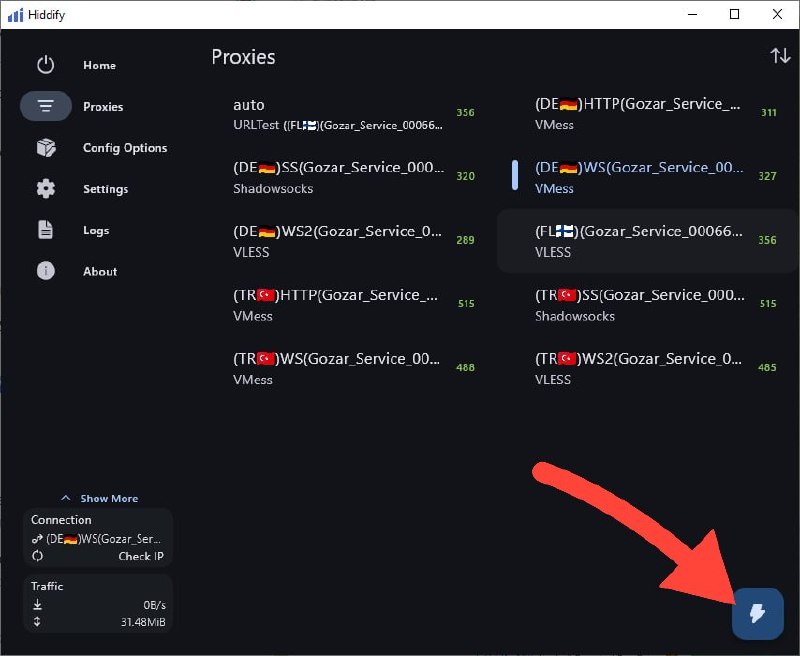Click the 311 delay value

(769, 112)
